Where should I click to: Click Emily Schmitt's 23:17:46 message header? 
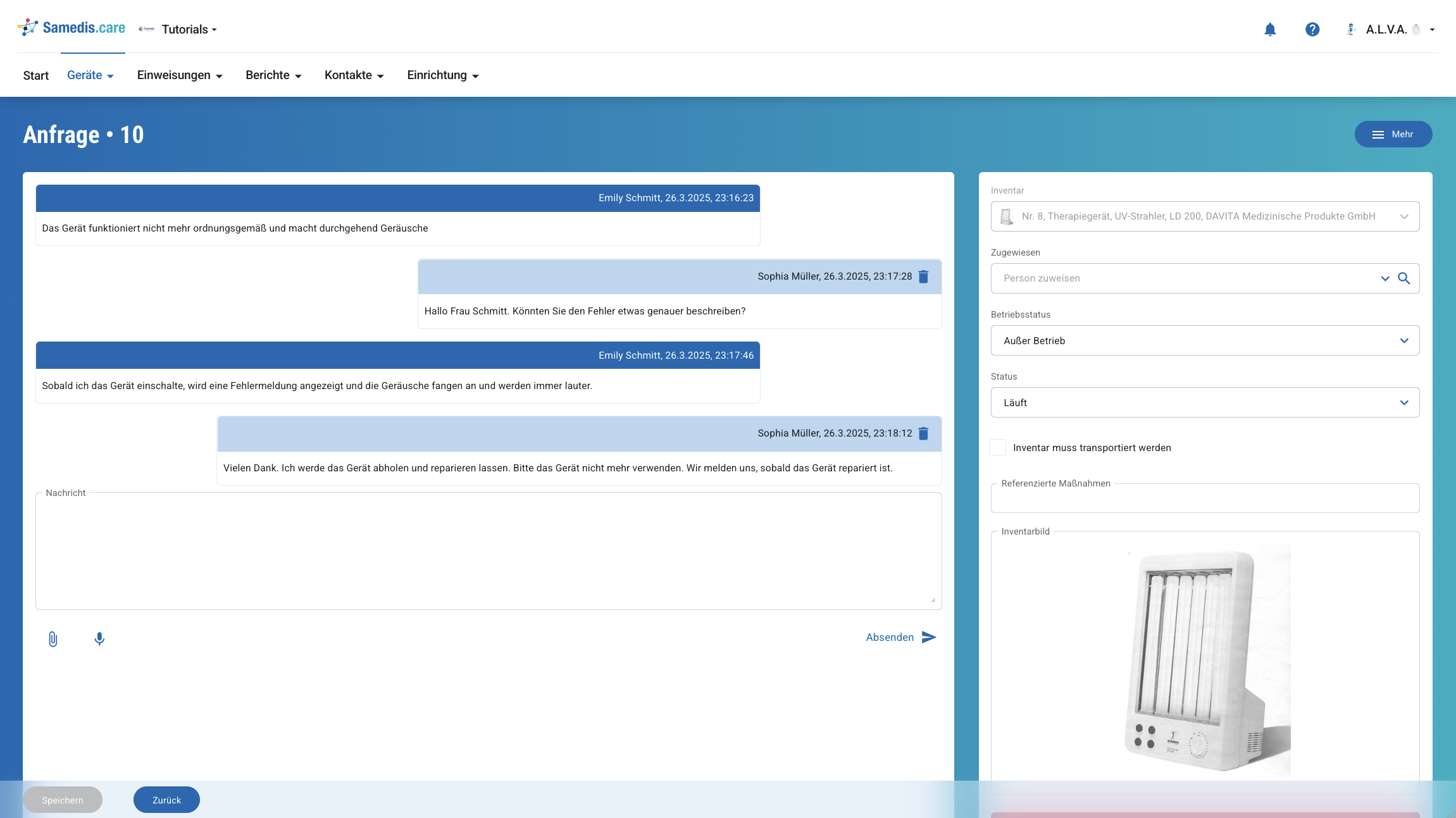[x=398, y=356]
